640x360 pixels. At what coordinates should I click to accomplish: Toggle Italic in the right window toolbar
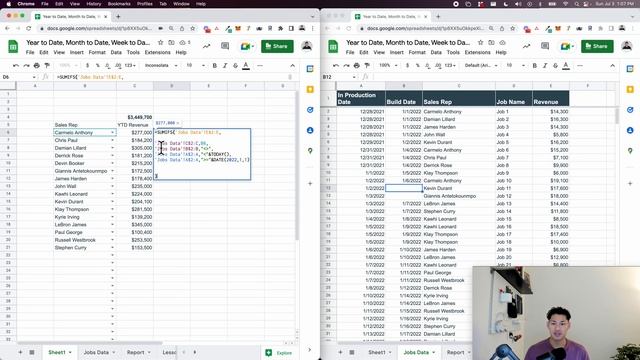click(x=545, y=65)
